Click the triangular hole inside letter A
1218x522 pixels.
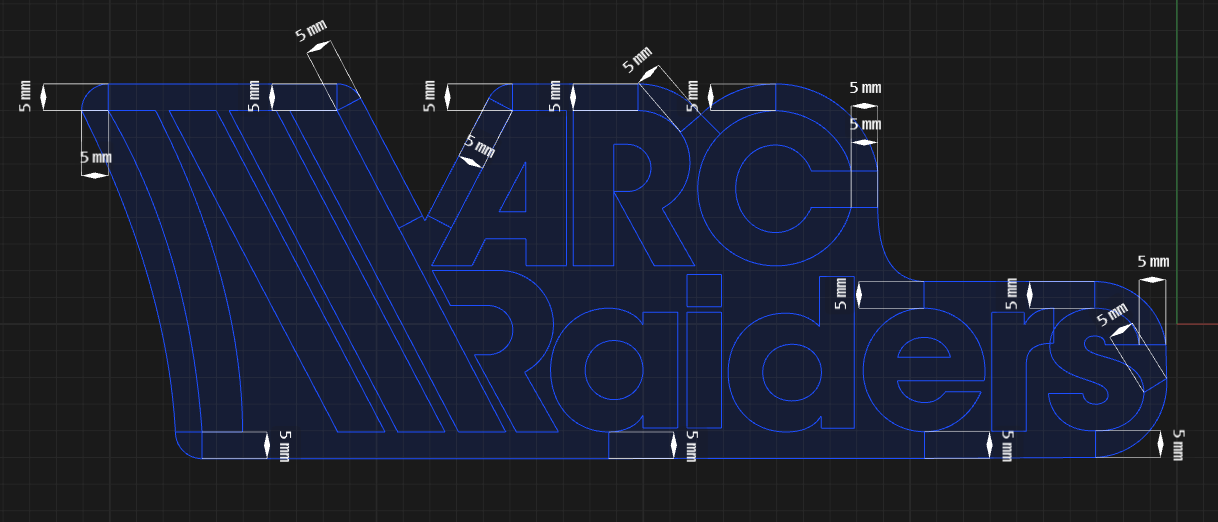(x=516, y=196)
